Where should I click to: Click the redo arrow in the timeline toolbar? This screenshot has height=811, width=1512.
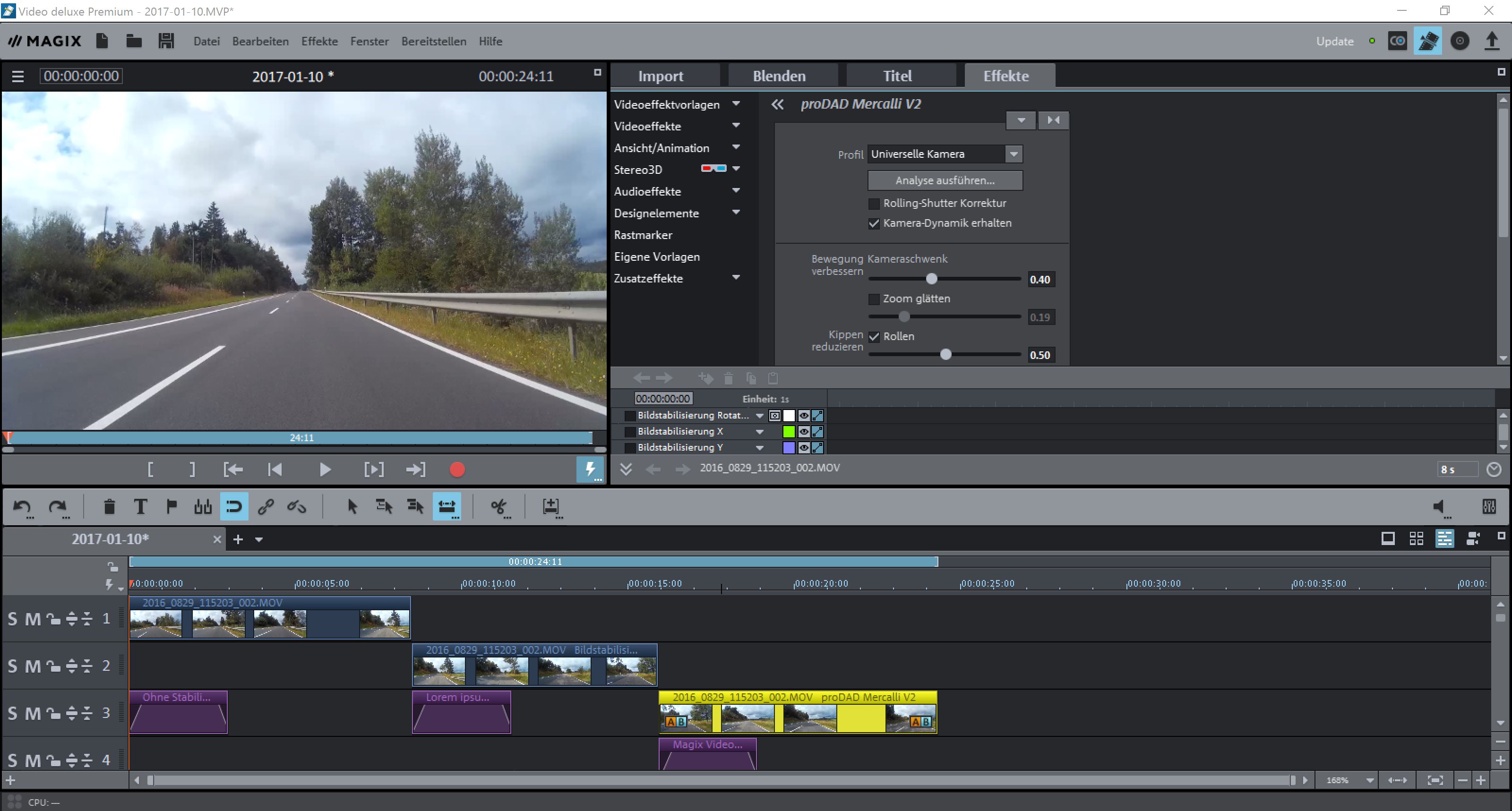[58, 506]
